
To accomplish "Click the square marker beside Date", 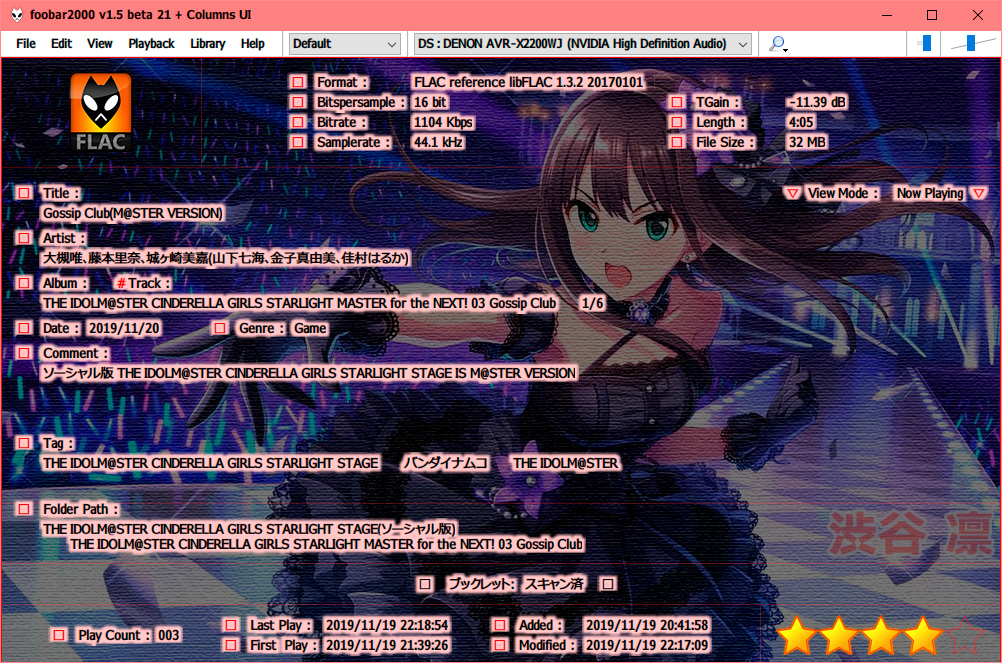I will coord(24,328).
